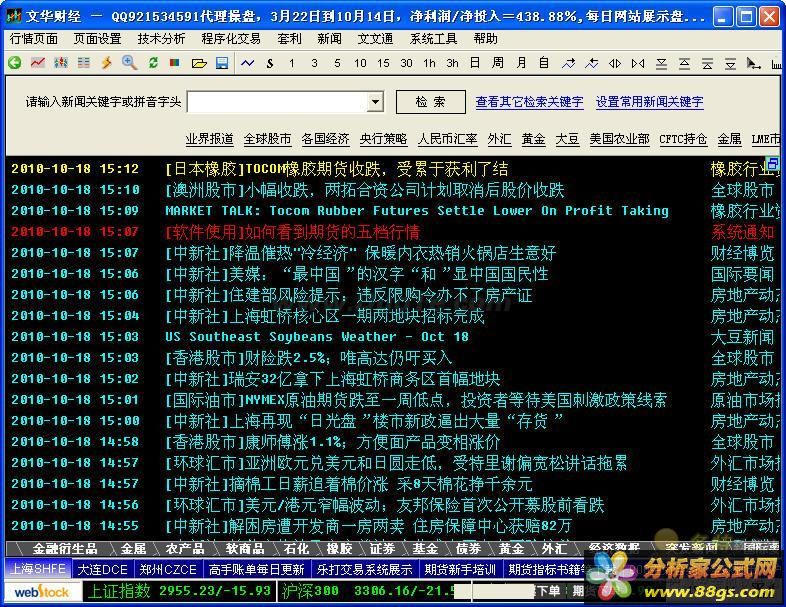The image size is (786, 607).
Task: Switch to the 大连DCE exchange tab
Action: point(103,569)
